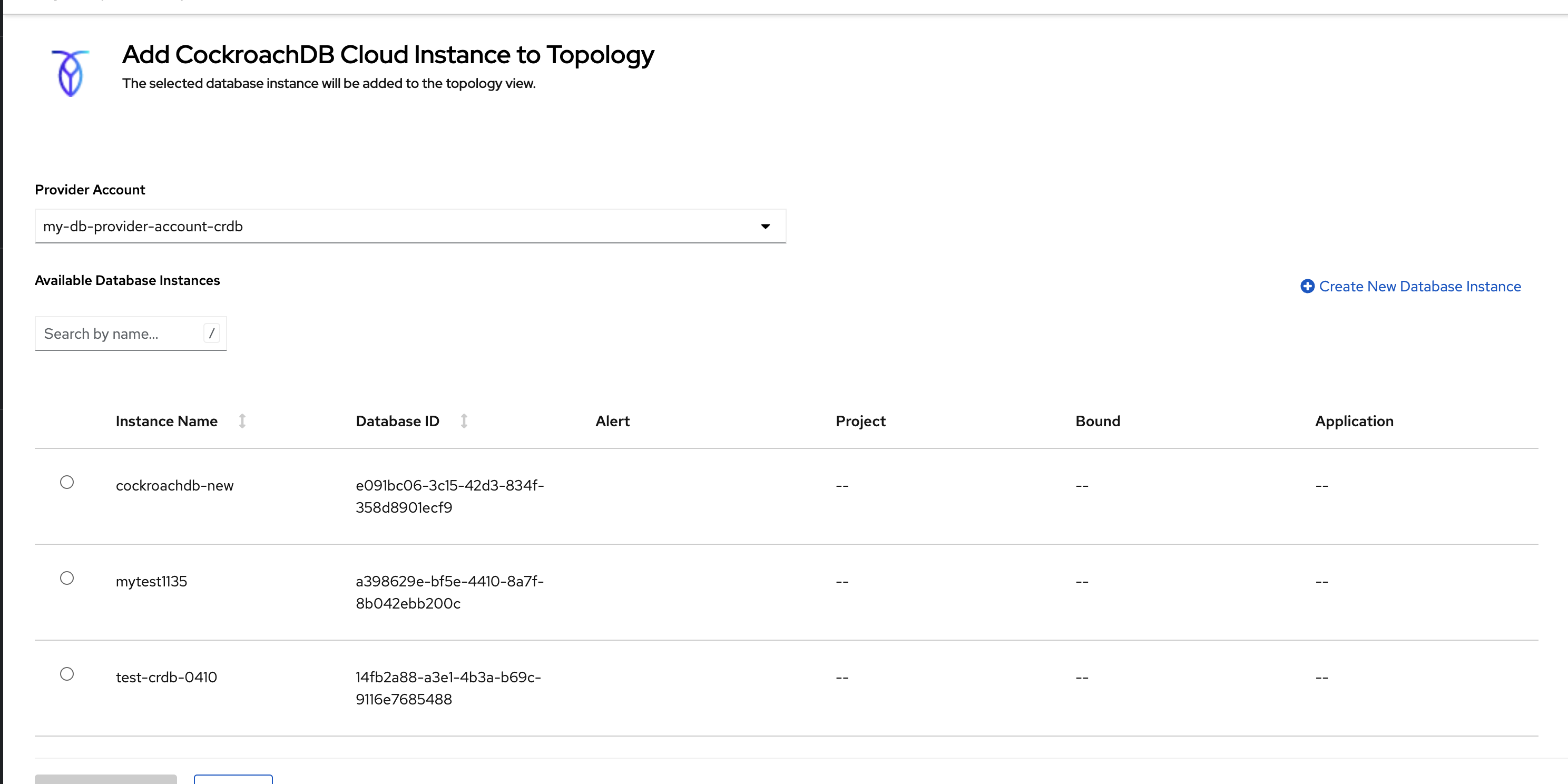This screenshot has width=1568, height=784.
Task: Click the Instance Name column header
Action: tap(166, 421)
